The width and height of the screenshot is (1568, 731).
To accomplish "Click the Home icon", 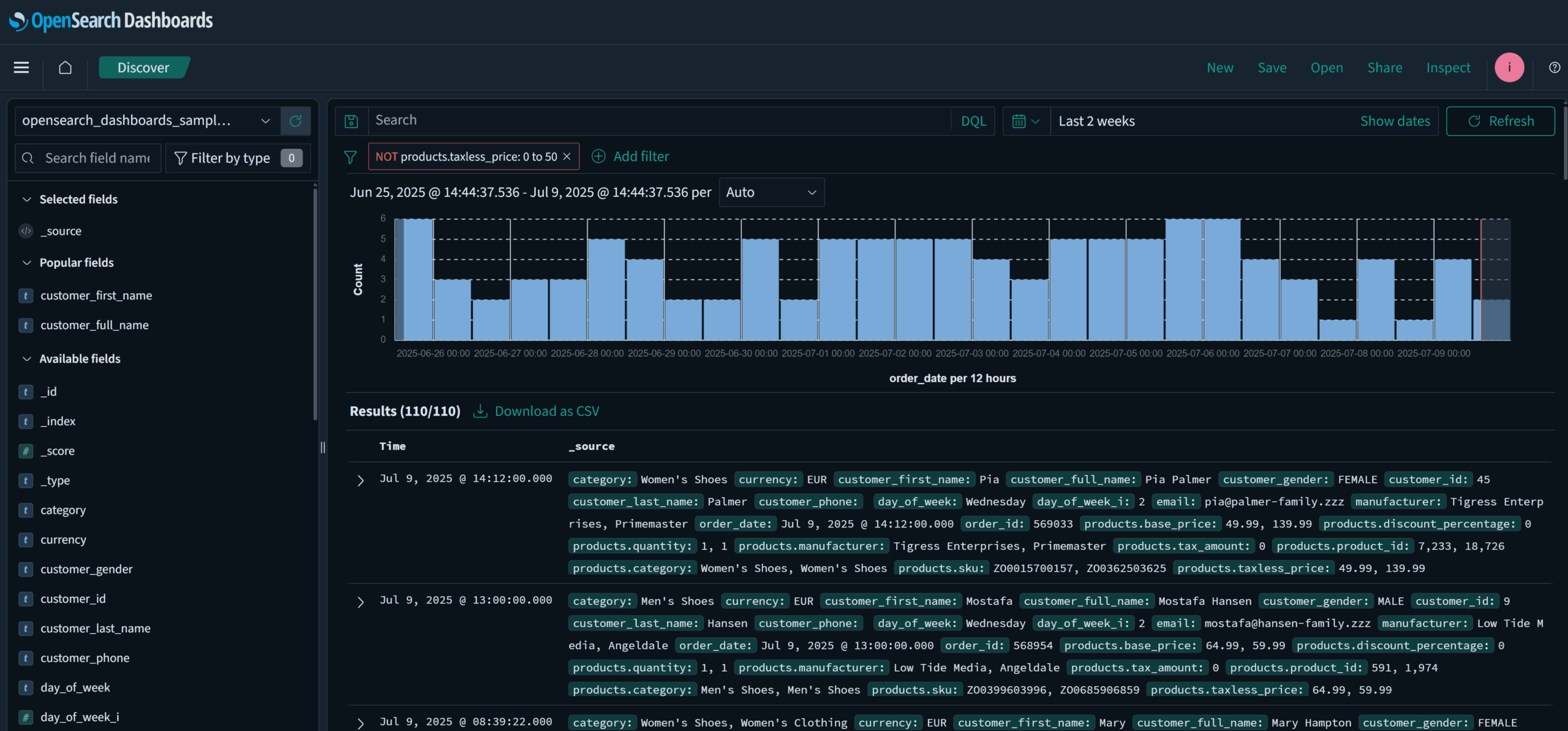I will tap(65, 67).
